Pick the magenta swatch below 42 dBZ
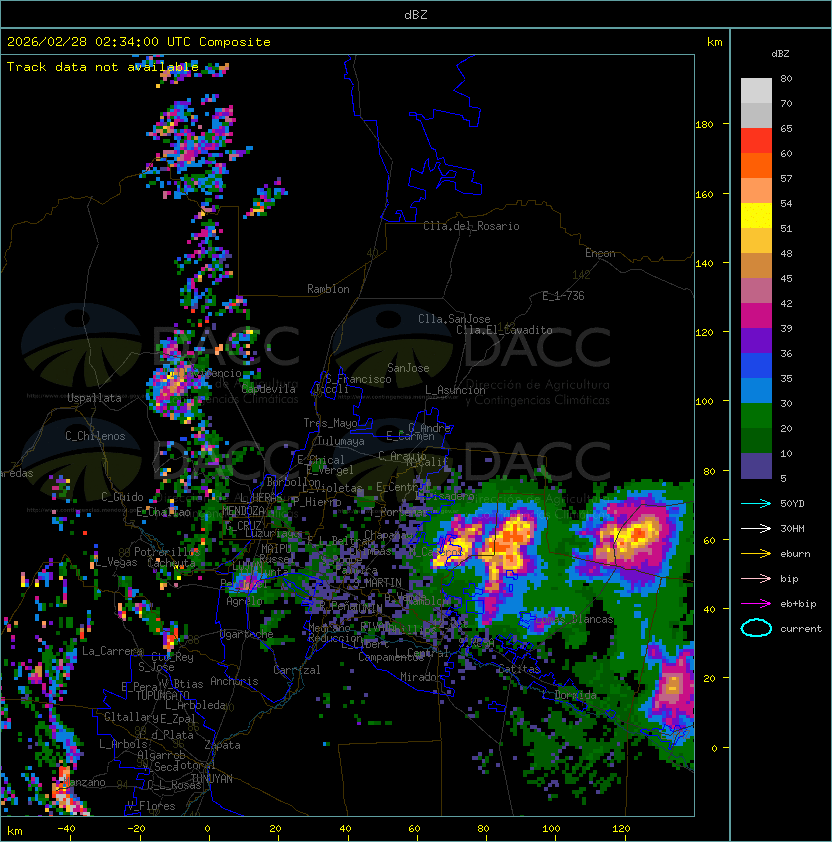Image resolution: width=832 pixels, height=842 pixels. click(x=756, y=315)
